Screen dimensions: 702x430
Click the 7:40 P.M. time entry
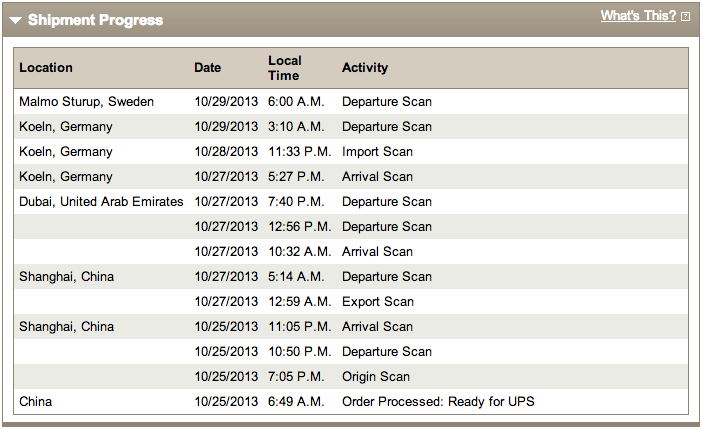point(296,202)
